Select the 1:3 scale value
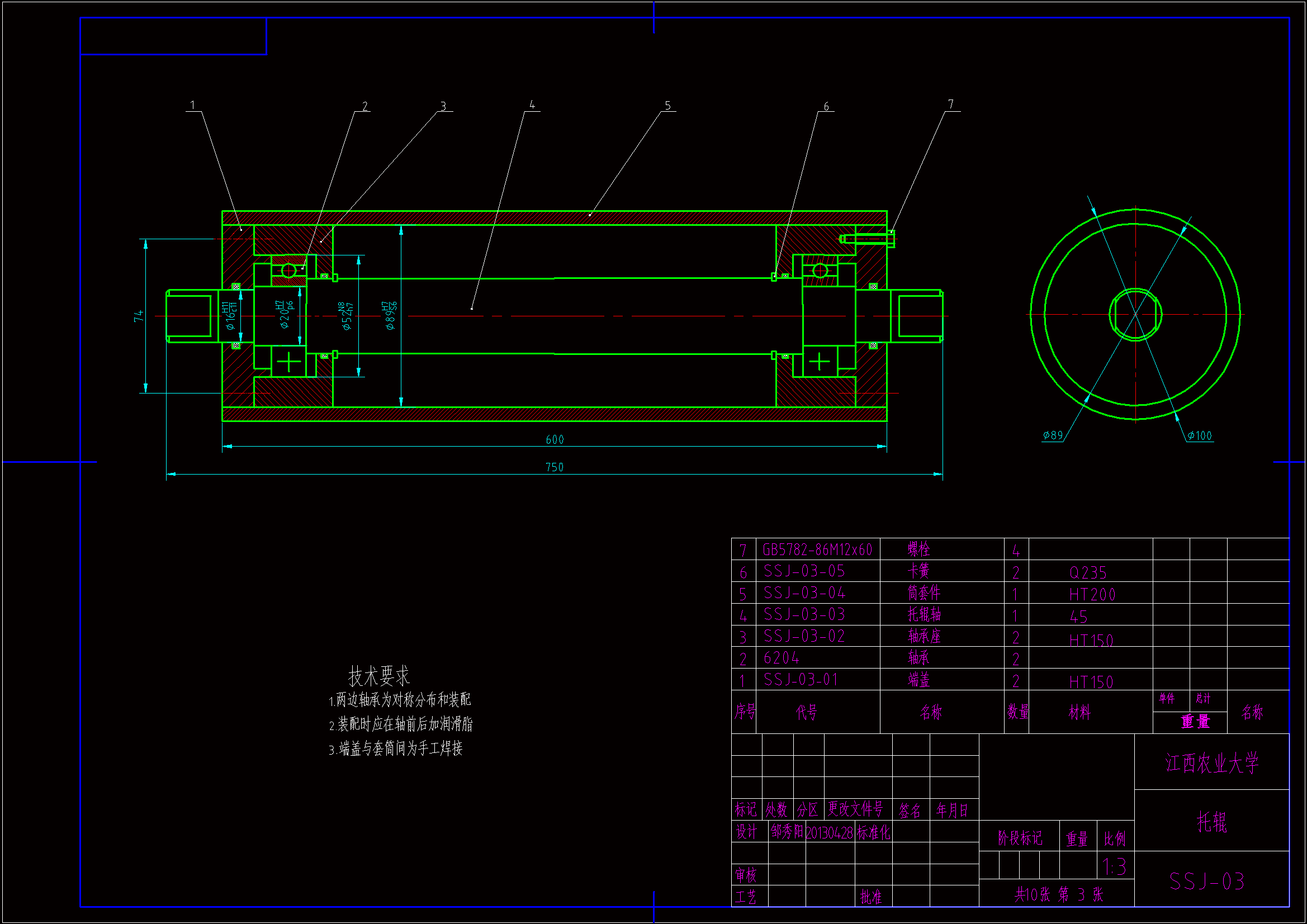Screen dimensions: 1307x924 pos(1114,868)
